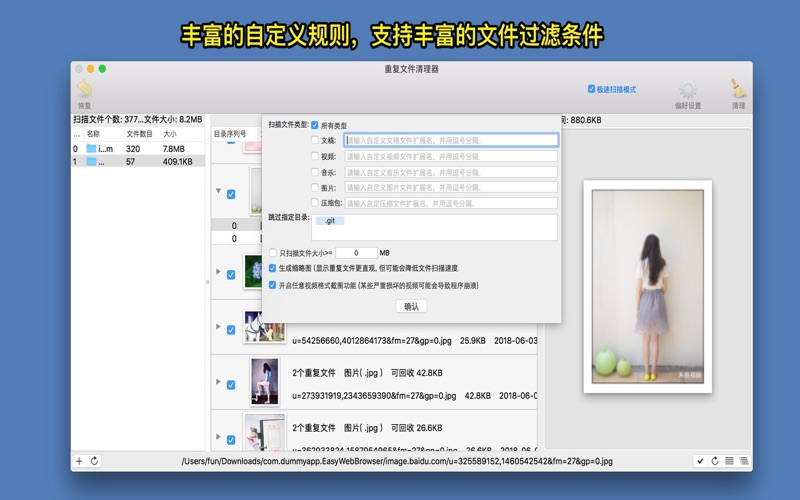The width and height of the screenshot is (800, 500).
Task: Click the 恢复 restore arrow icon
Action: 85,89
